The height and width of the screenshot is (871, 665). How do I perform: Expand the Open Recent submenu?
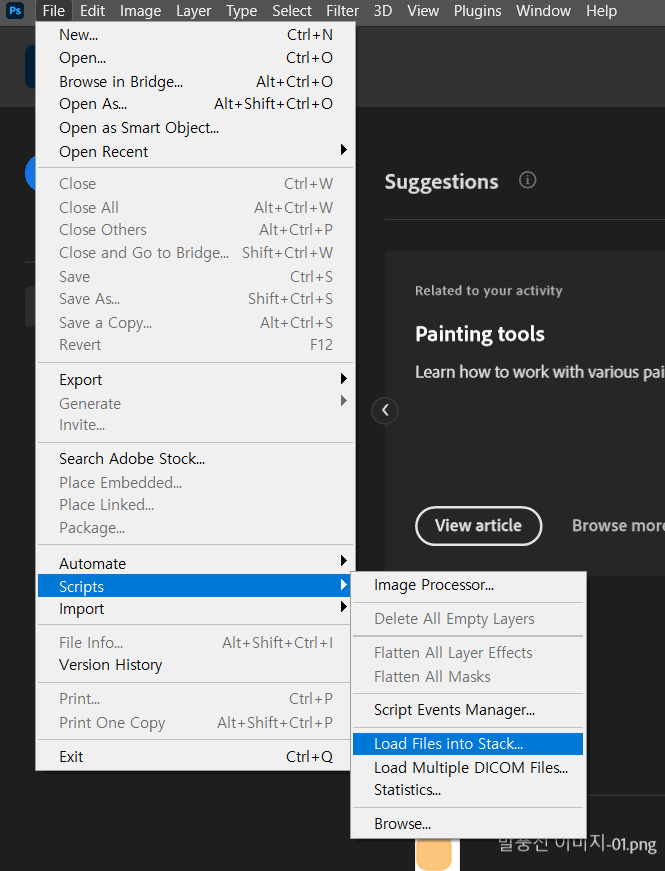[x=196, y=151]
